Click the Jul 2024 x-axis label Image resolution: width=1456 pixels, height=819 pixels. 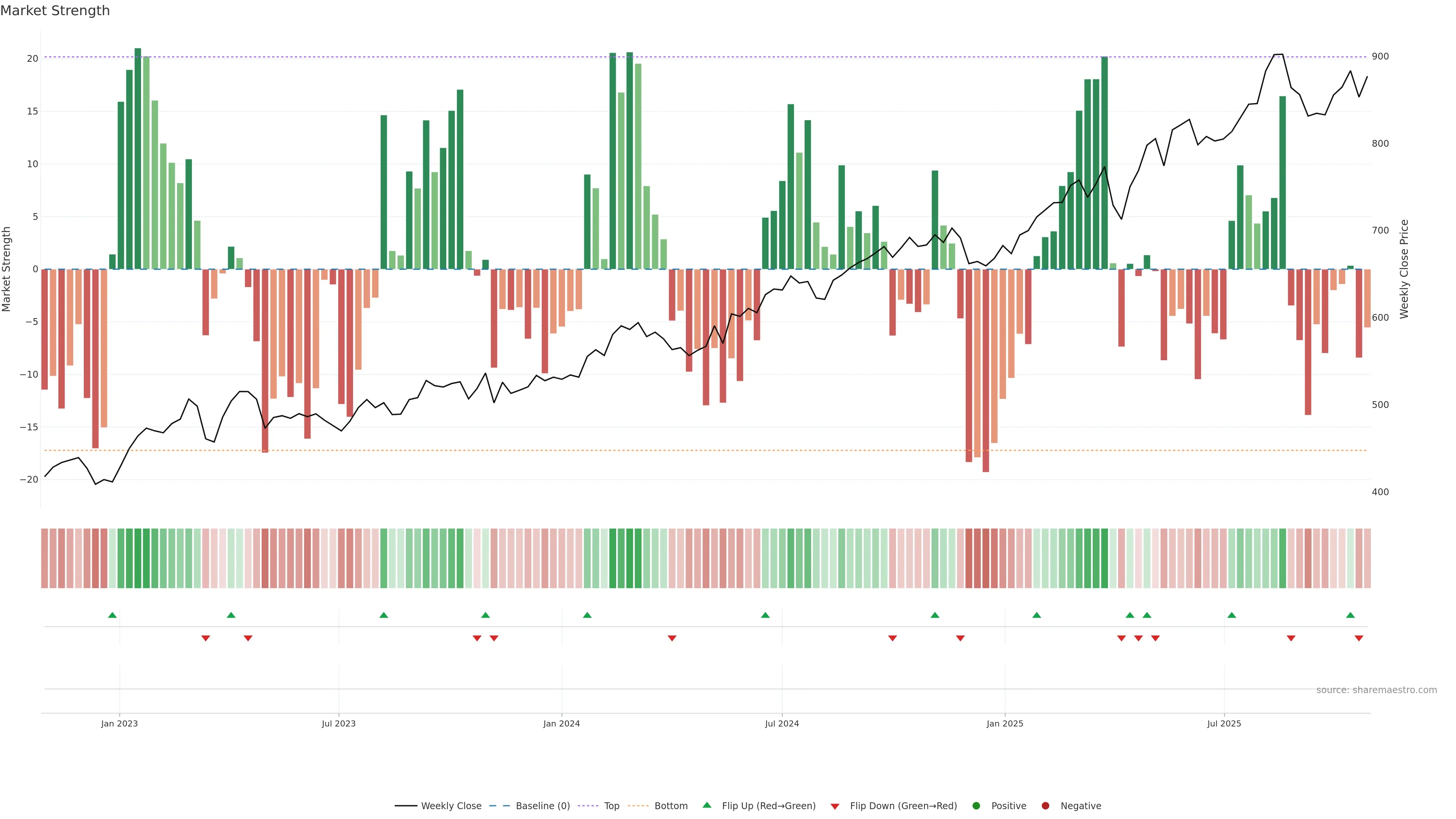coord(782,723)
